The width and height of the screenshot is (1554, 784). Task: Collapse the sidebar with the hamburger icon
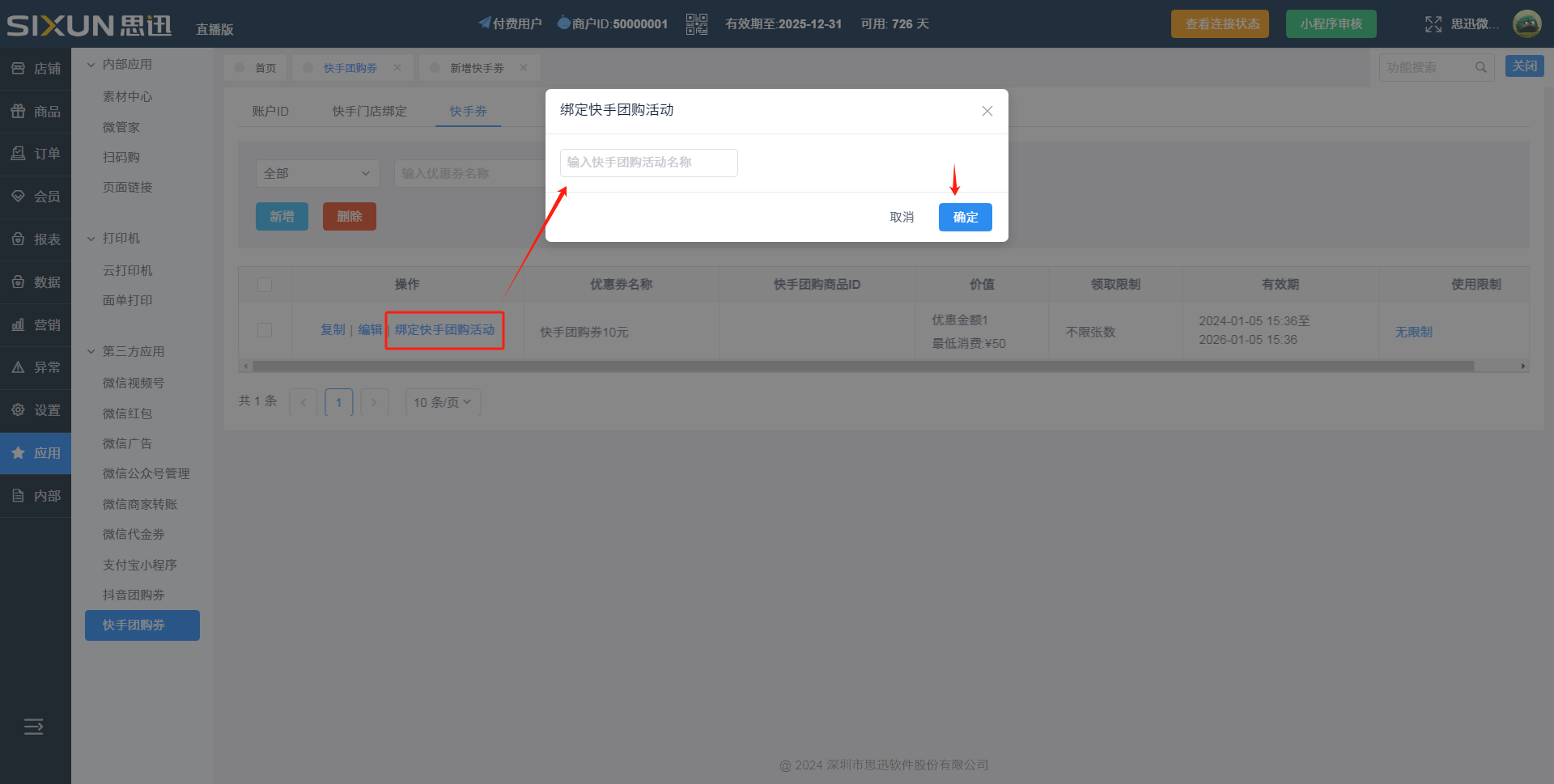point(34,727)
